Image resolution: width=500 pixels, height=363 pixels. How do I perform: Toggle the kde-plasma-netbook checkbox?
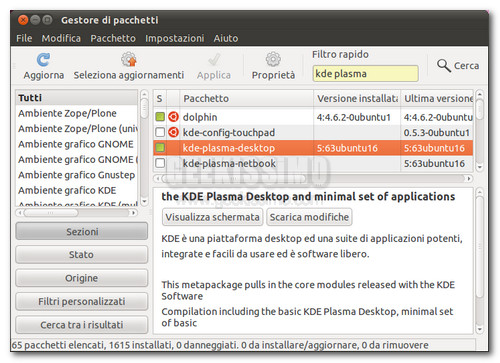pyautogui.click(x=160, y=163)
